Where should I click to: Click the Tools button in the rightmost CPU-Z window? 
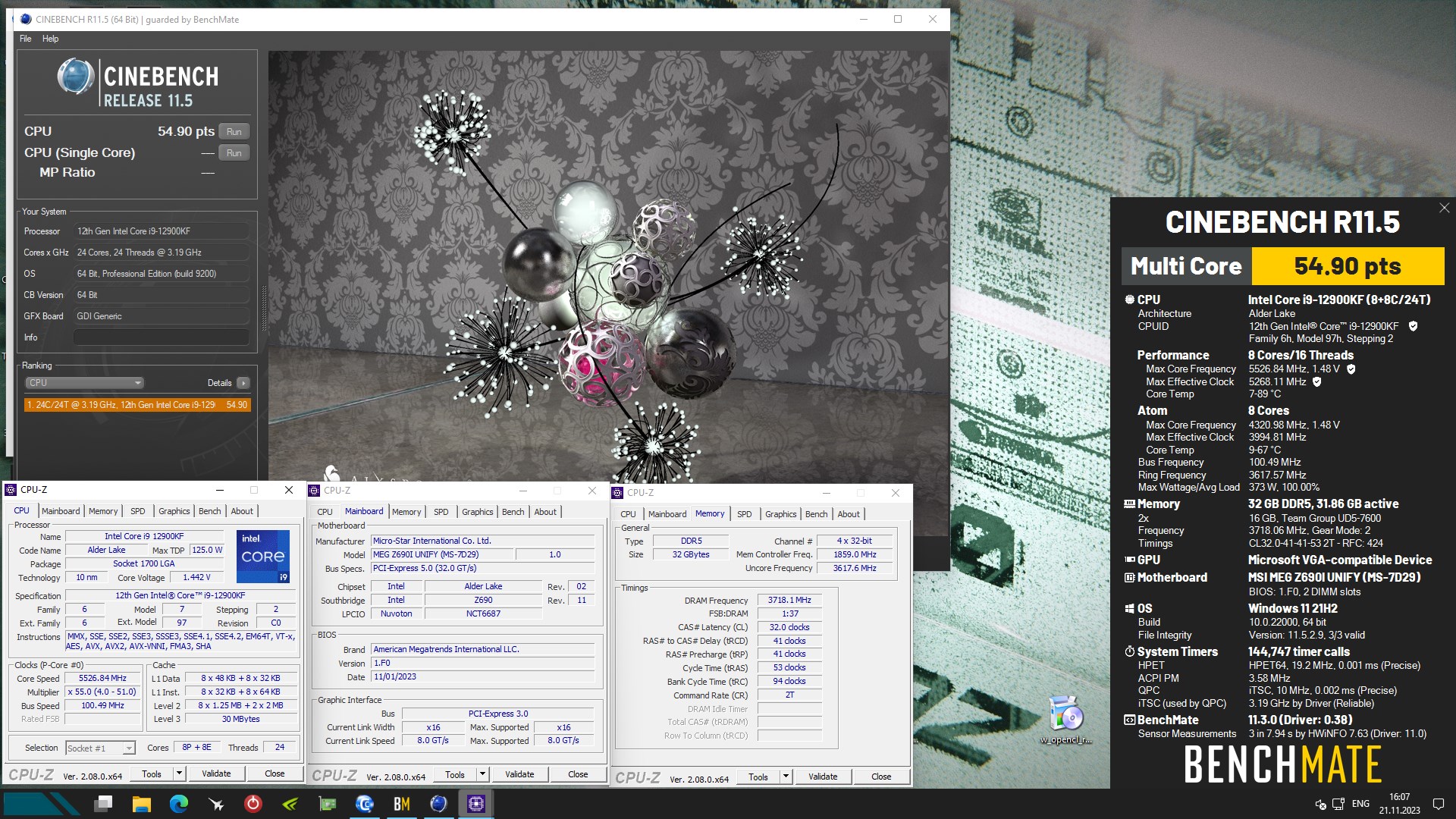pos(758,777)
